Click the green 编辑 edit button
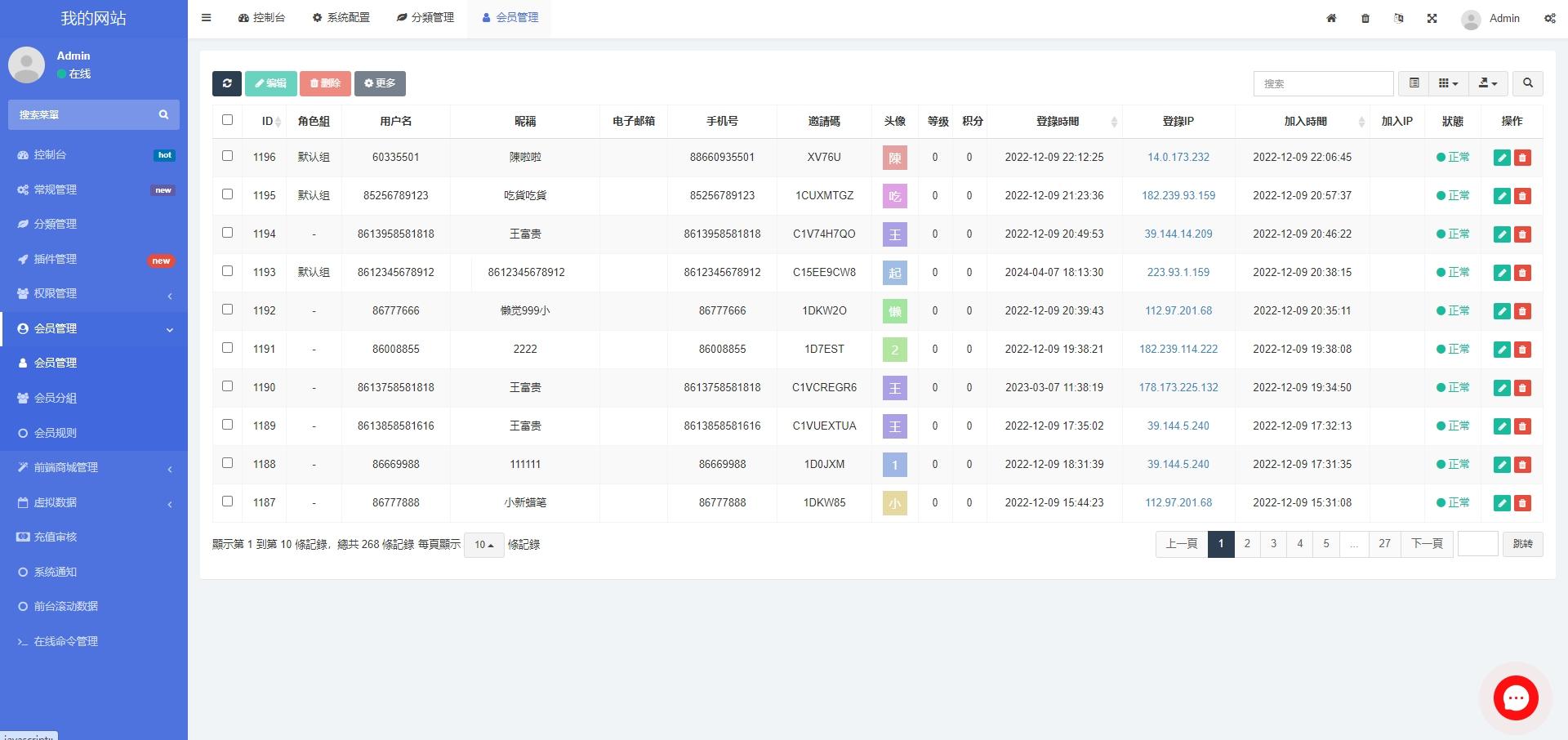The width and height of the screenshot is (1568, 740). point(271,83)
